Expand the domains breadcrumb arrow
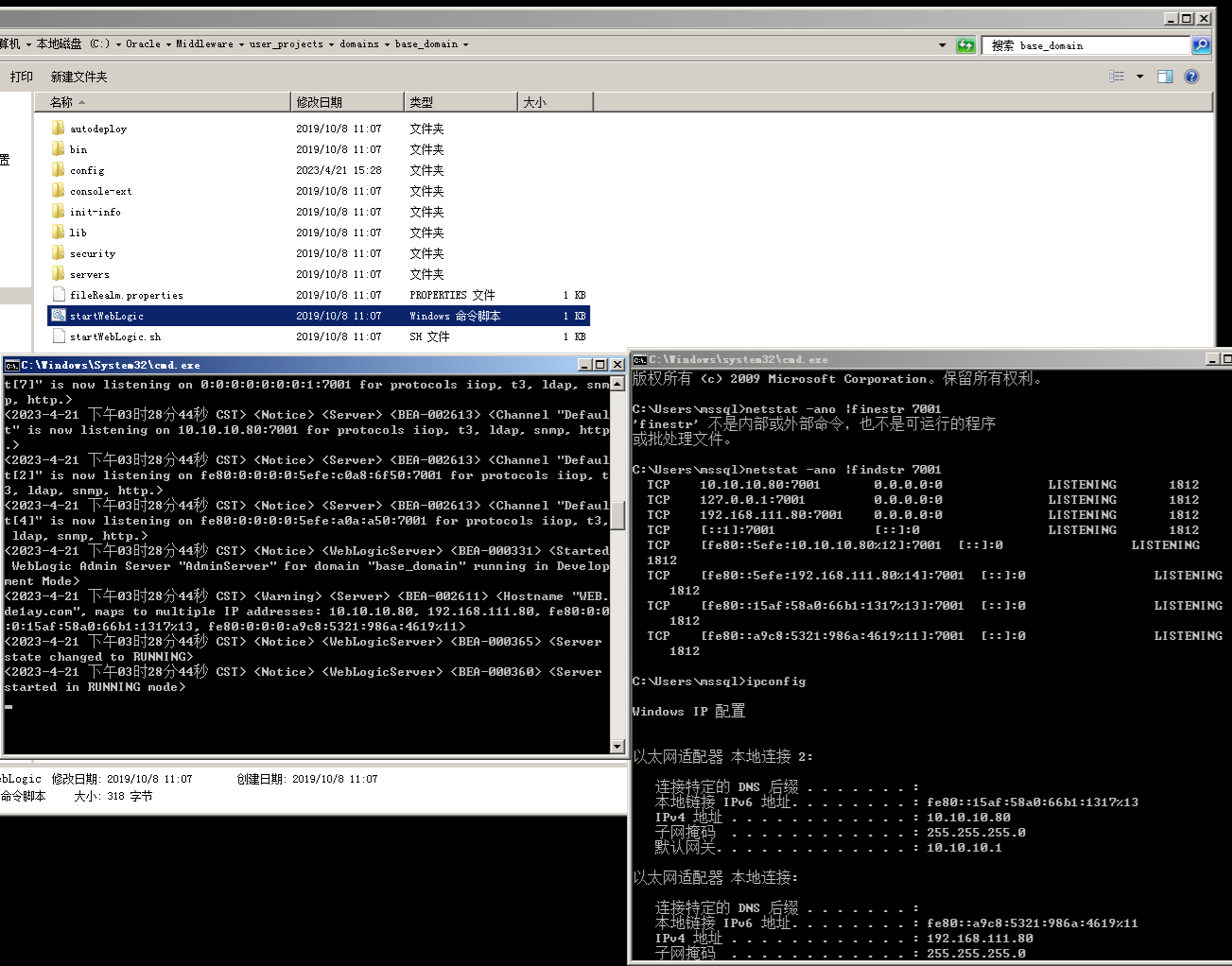 coord(387,44)
